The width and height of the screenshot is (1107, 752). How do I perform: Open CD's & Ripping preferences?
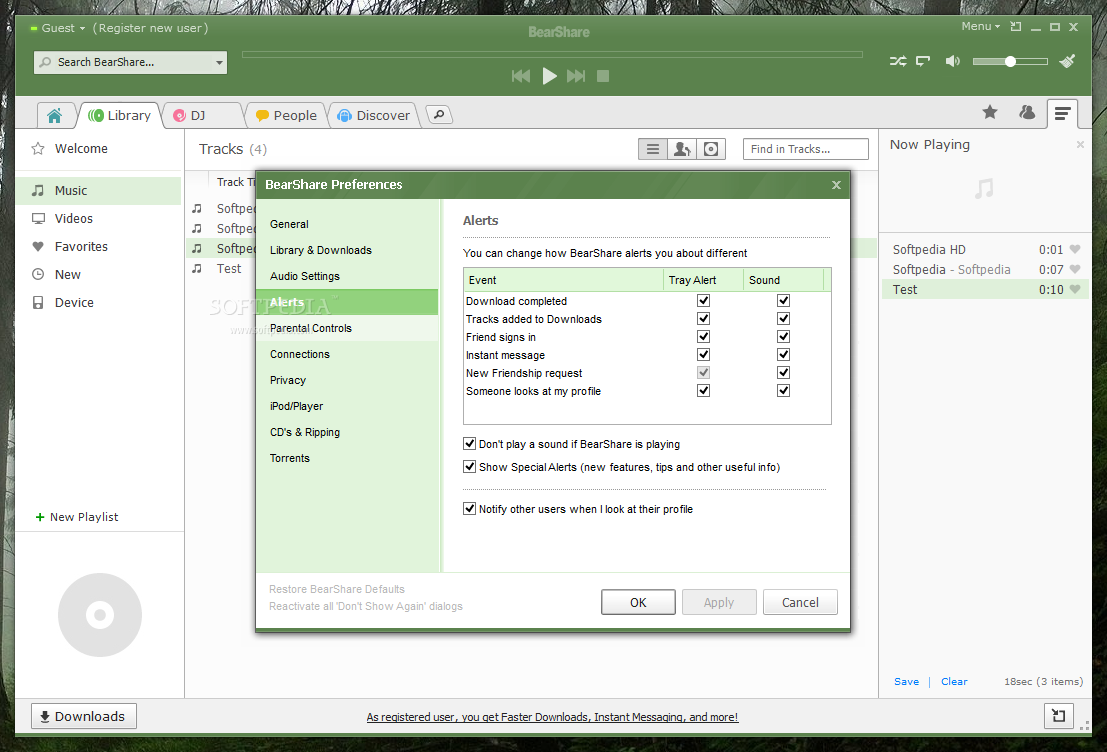click(x=347, y=432)
